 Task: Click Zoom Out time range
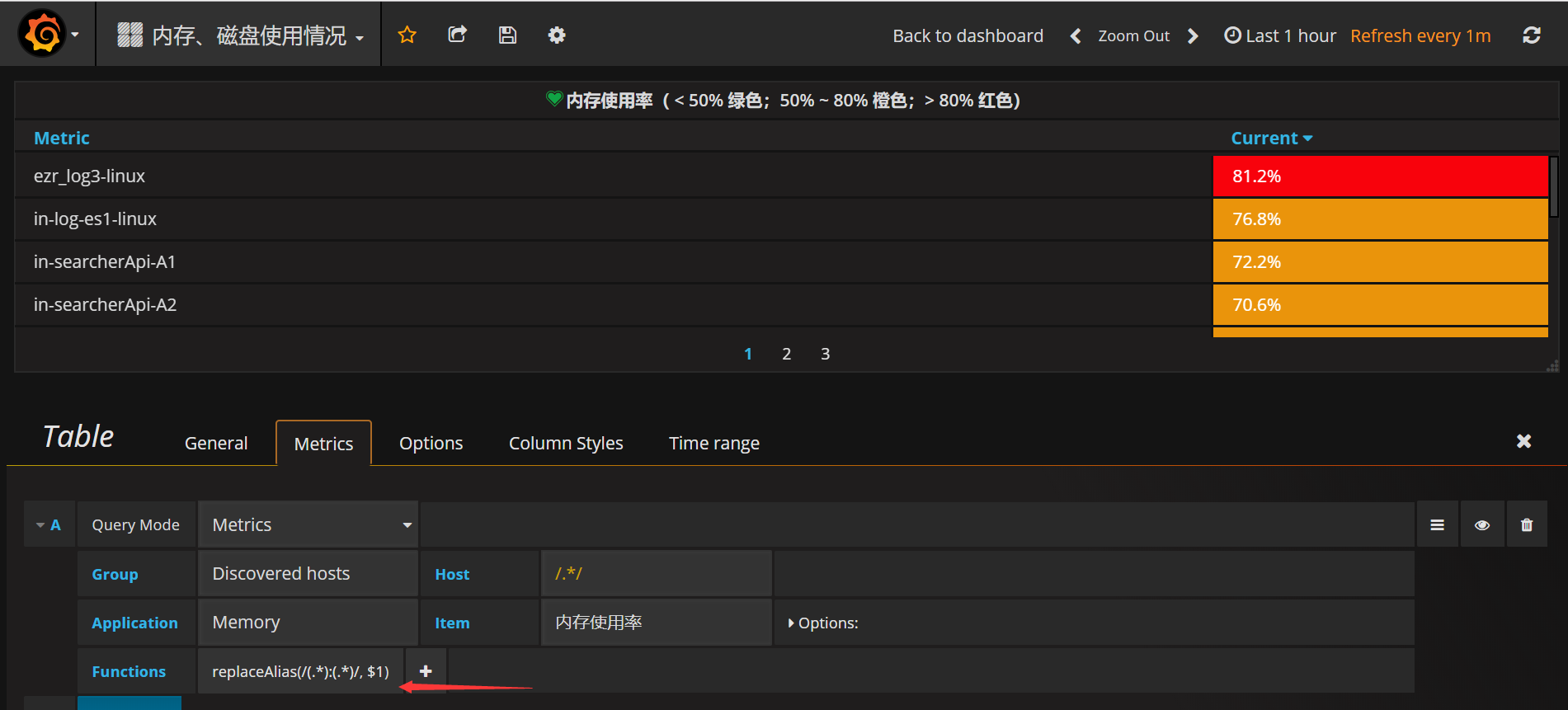1133,35
